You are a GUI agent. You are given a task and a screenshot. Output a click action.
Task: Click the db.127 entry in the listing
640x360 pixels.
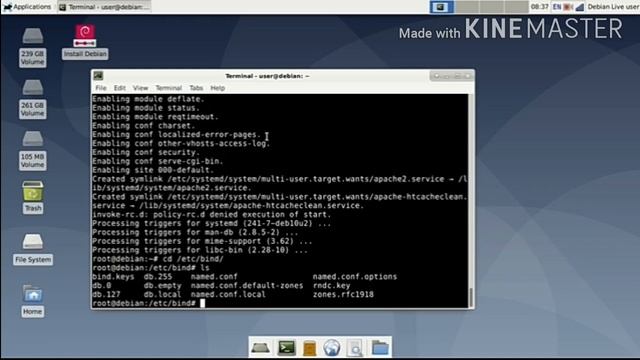click(x=106, y=294)
